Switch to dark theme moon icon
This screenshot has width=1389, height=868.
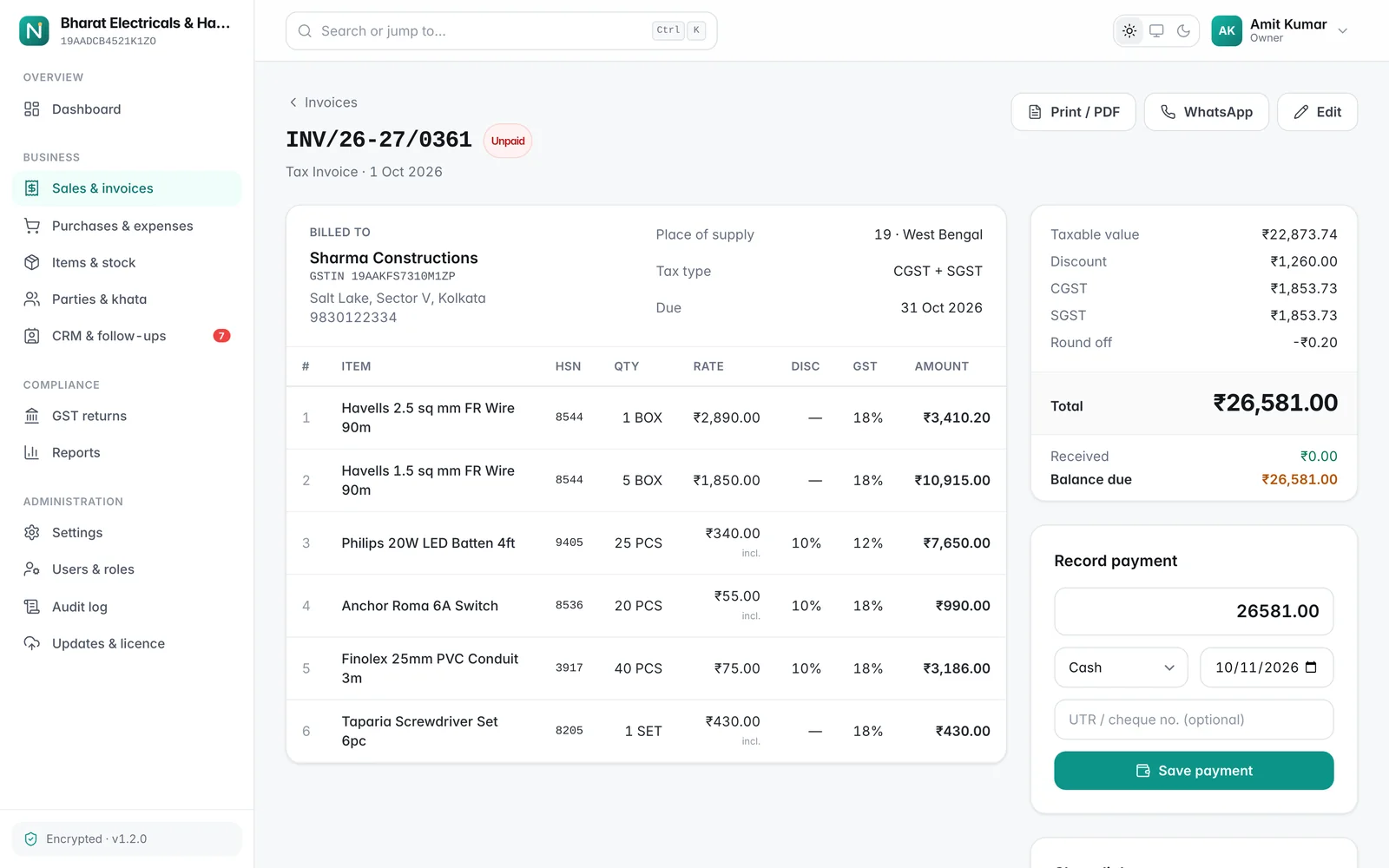point(1183,31)
